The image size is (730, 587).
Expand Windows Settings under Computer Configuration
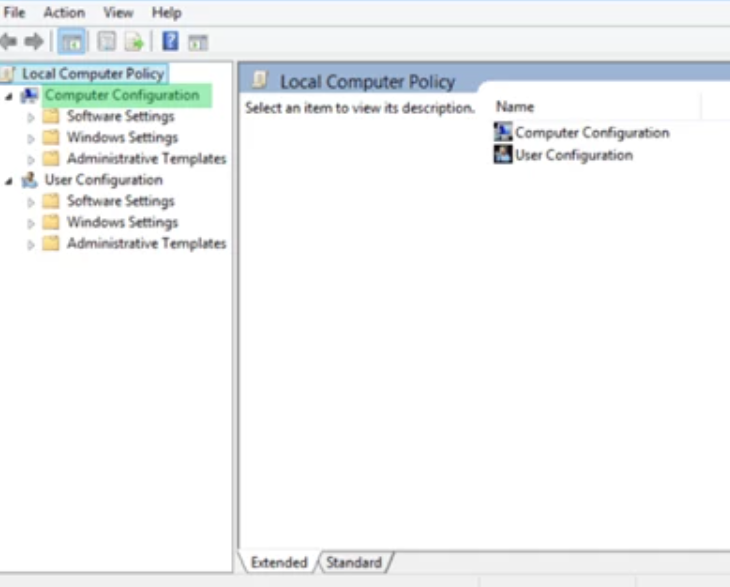tap(31, 139)
